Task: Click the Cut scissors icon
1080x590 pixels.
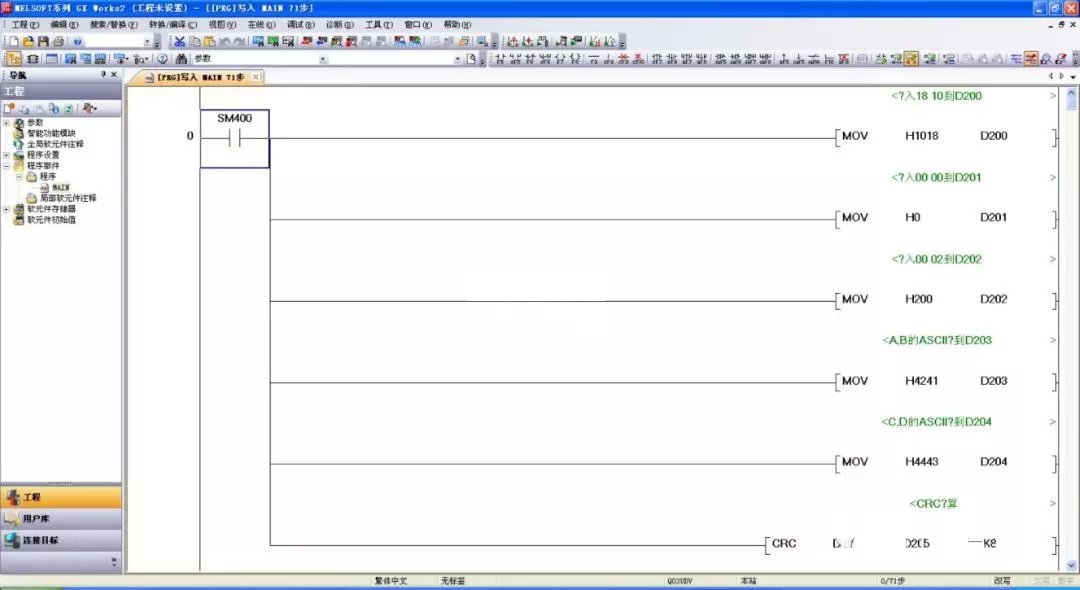Action: tap(179, 42)
